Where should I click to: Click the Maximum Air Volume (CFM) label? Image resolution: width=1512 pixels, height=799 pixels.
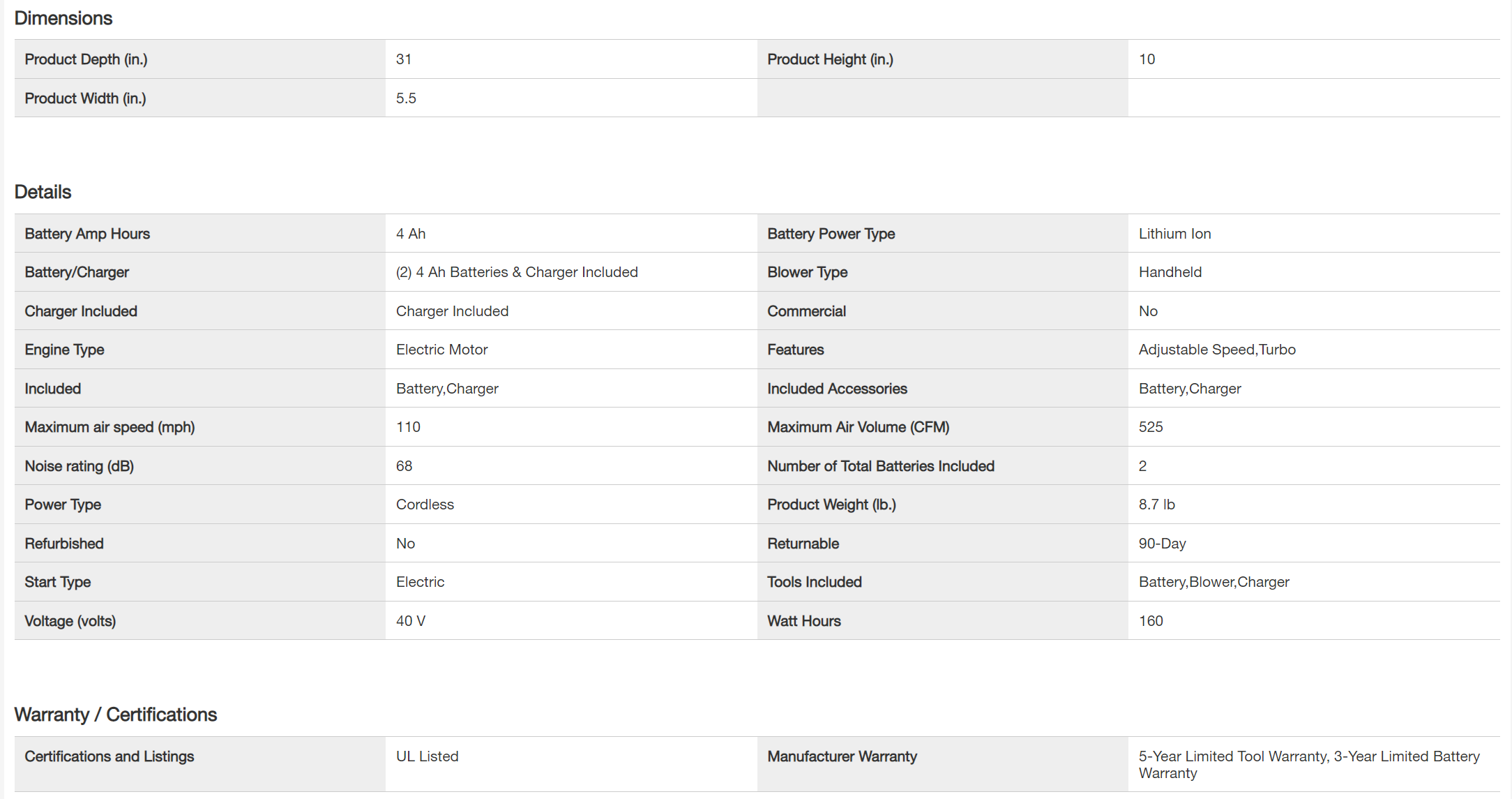click(x=858, y=427)
